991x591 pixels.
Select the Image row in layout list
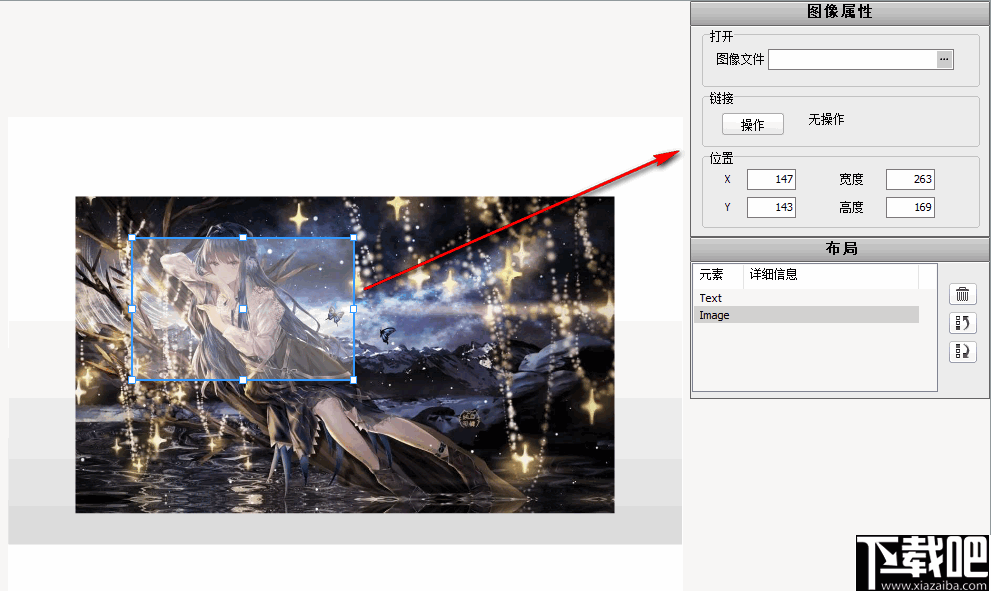806,315
